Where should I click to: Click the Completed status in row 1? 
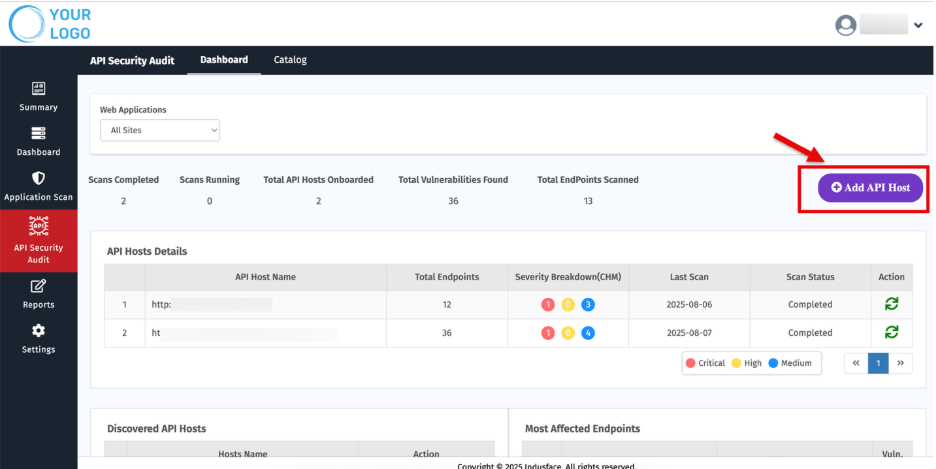(810, 305)
